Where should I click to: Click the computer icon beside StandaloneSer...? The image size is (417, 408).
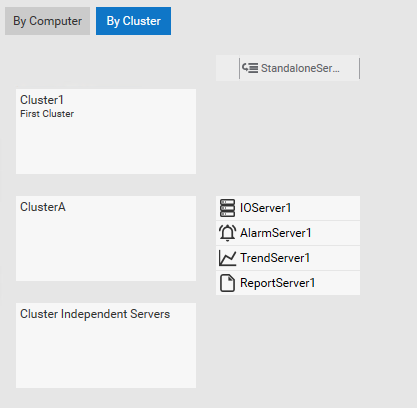250,68
